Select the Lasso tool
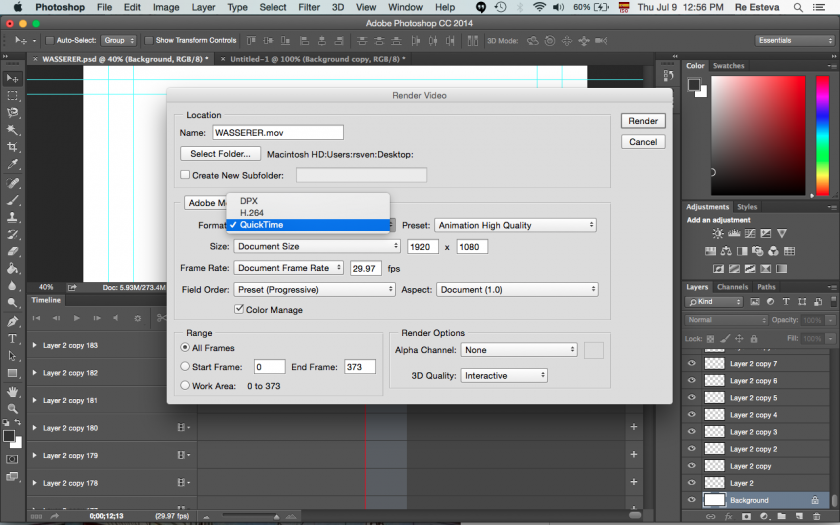 [x=12, y=113]
